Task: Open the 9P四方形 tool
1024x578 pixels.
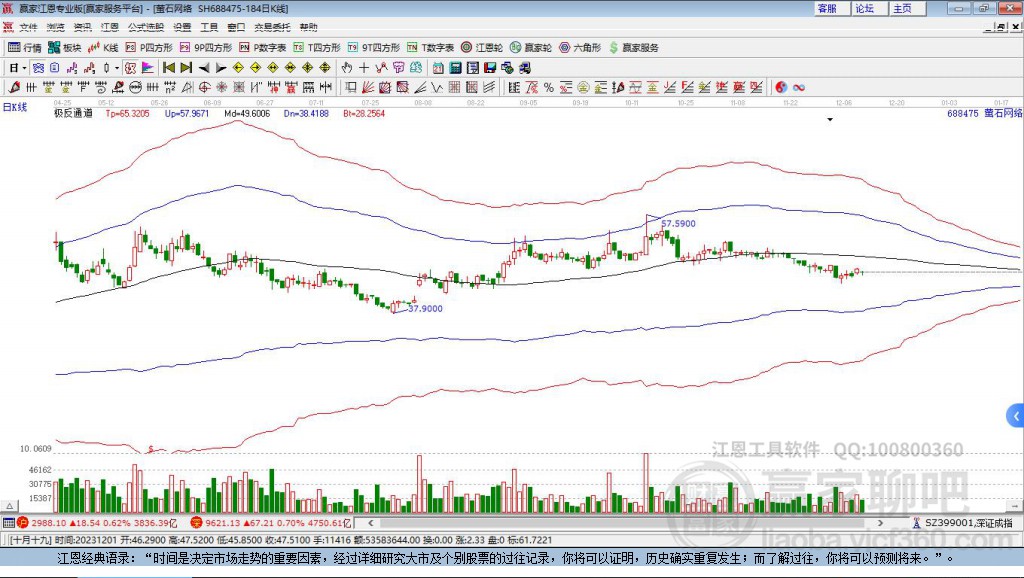Action: [x=206, y=48]
